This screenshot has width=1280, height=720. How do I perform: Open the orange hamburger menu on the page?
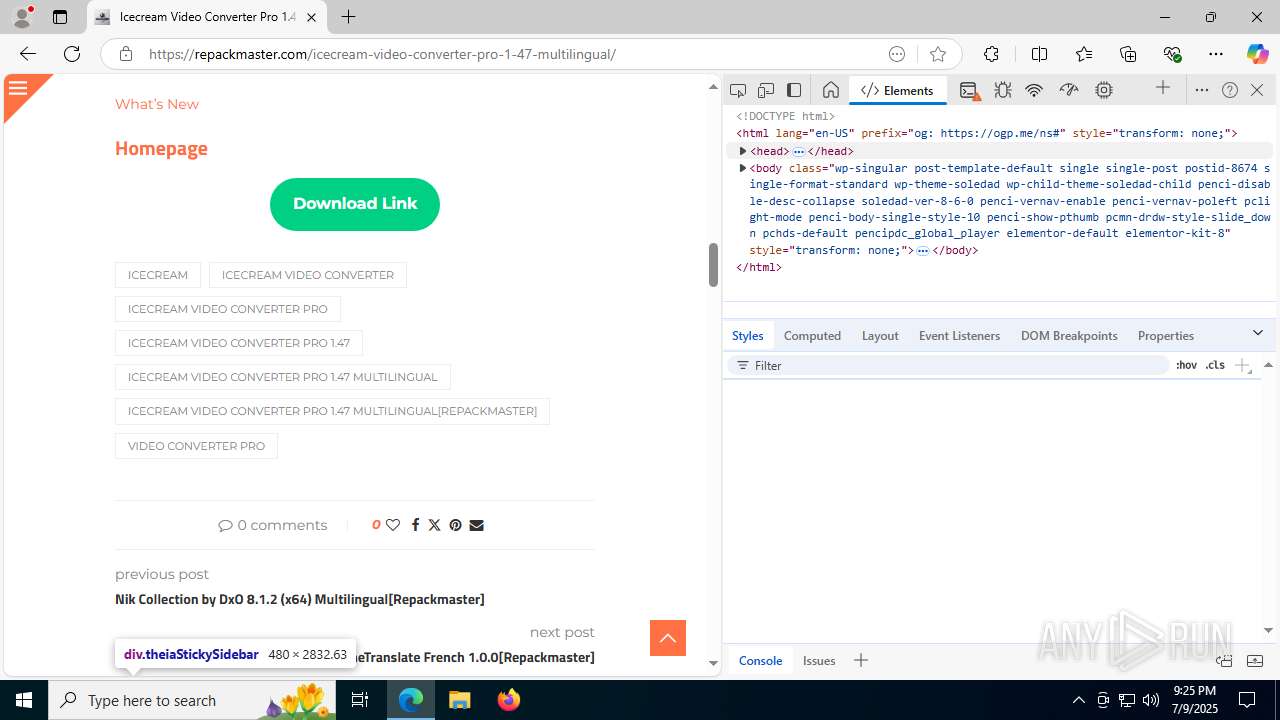pyautogui.click(x=18, y=88)
